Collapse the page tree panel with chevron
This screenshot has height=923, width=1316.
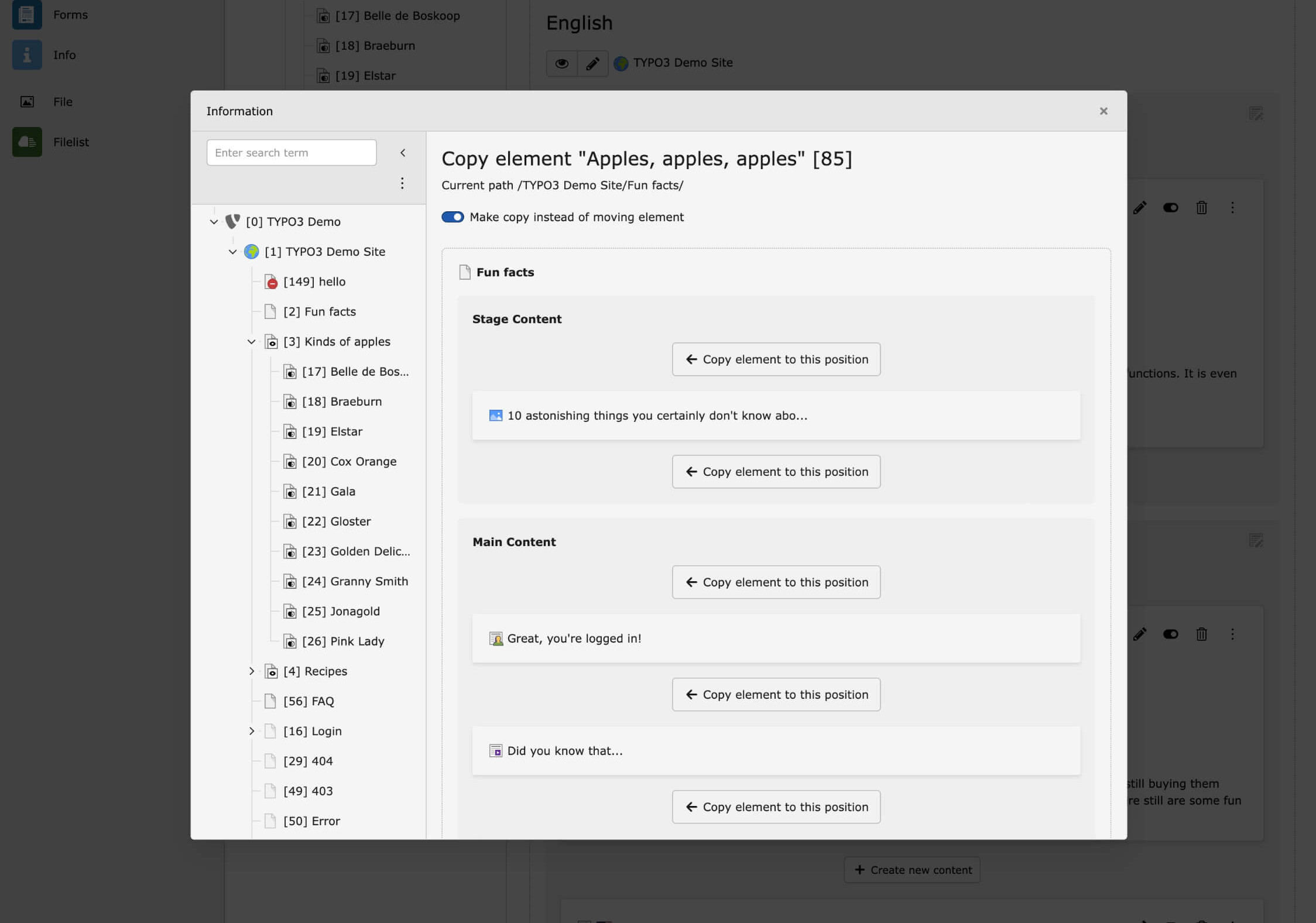coord(403,153)
